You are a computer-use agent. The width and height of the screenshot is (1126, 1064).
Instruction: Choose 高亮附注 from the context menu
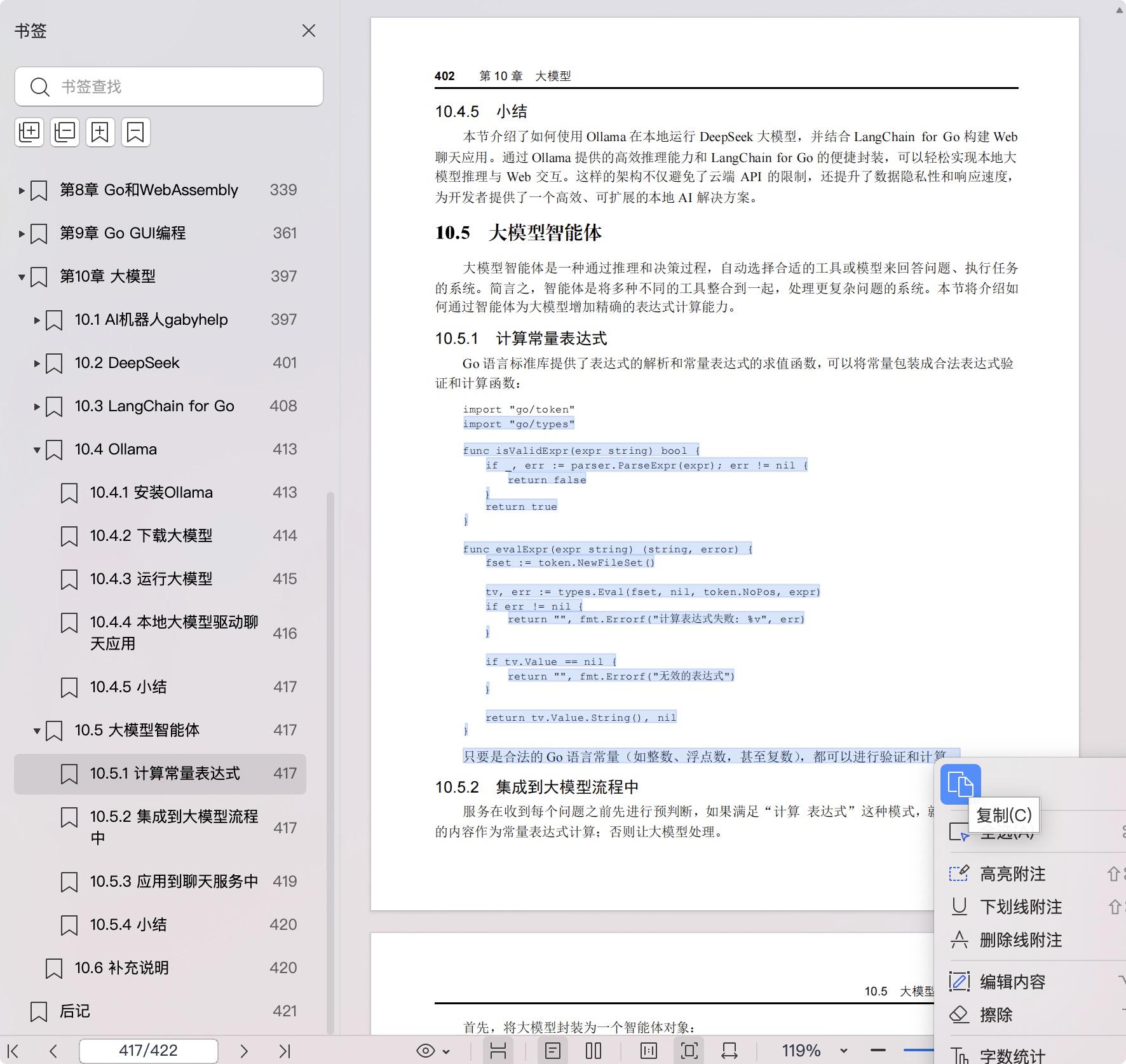pos(1012,874)
